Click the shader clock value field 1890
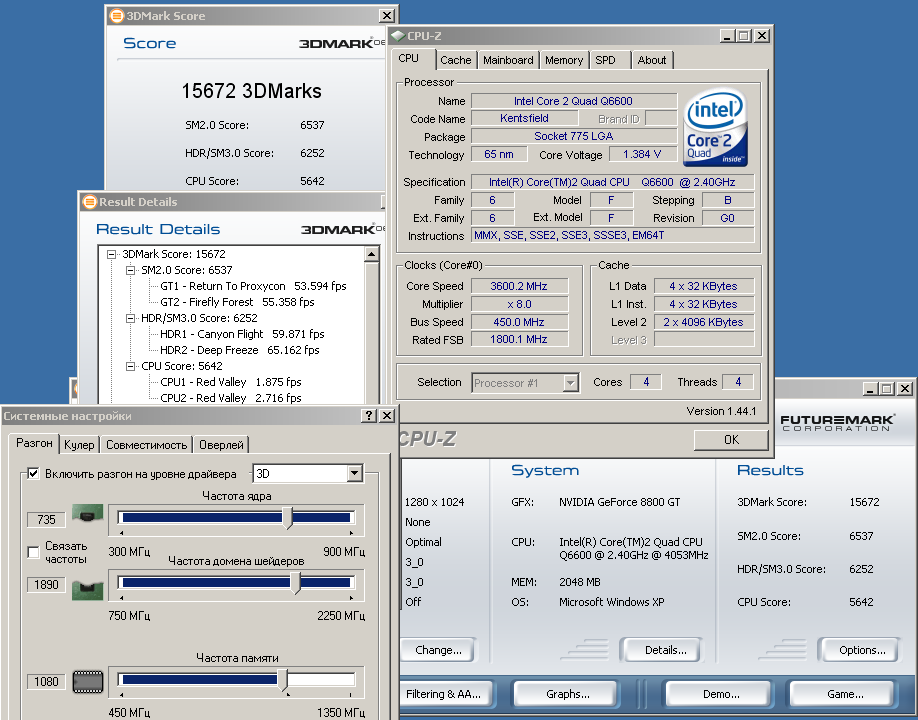Image resolution: width=918 pixels, height=720 pixels. [46, 584]
